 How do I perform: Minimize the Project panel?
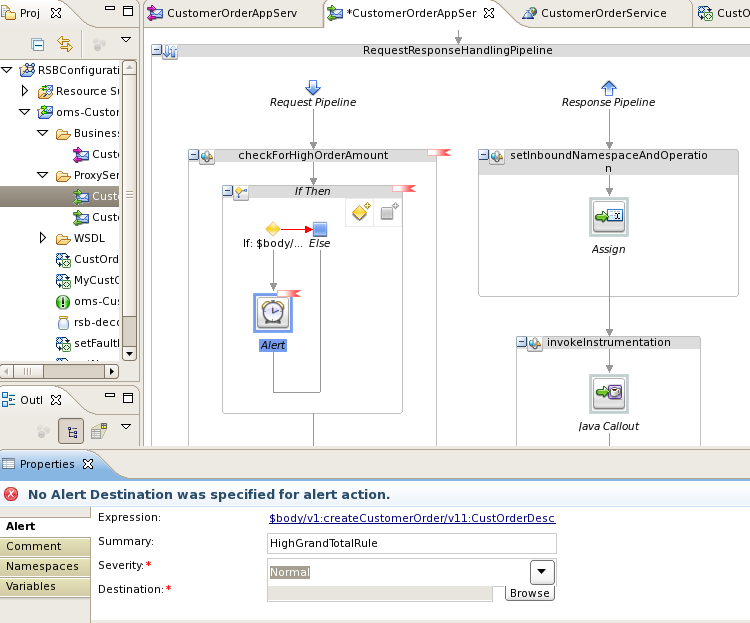pos(110,9)
